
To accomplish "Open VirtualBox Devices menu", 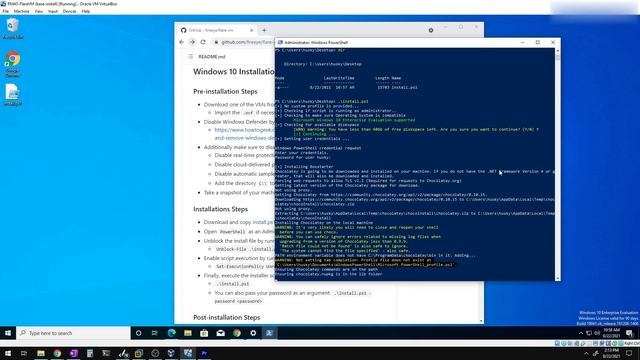I will tap(69, 11).
